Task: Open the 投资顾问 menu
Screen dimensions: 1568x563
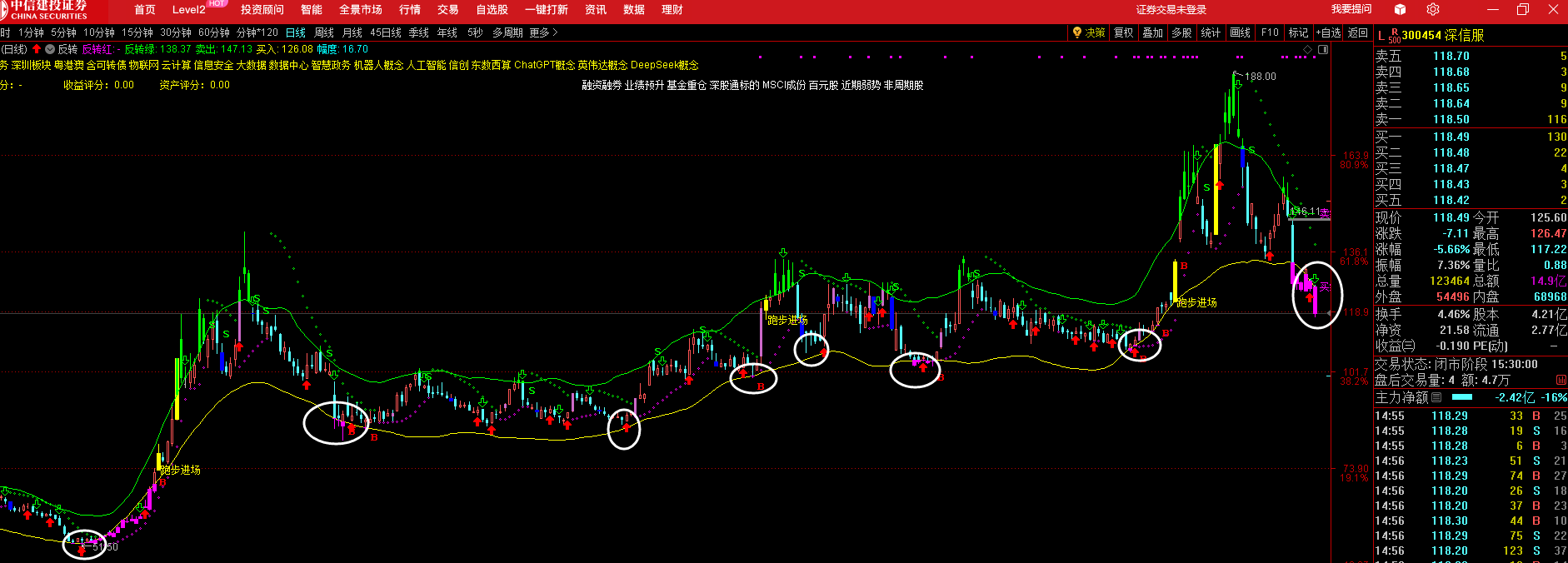Action: pyautogui.click(x=262, y=10)
